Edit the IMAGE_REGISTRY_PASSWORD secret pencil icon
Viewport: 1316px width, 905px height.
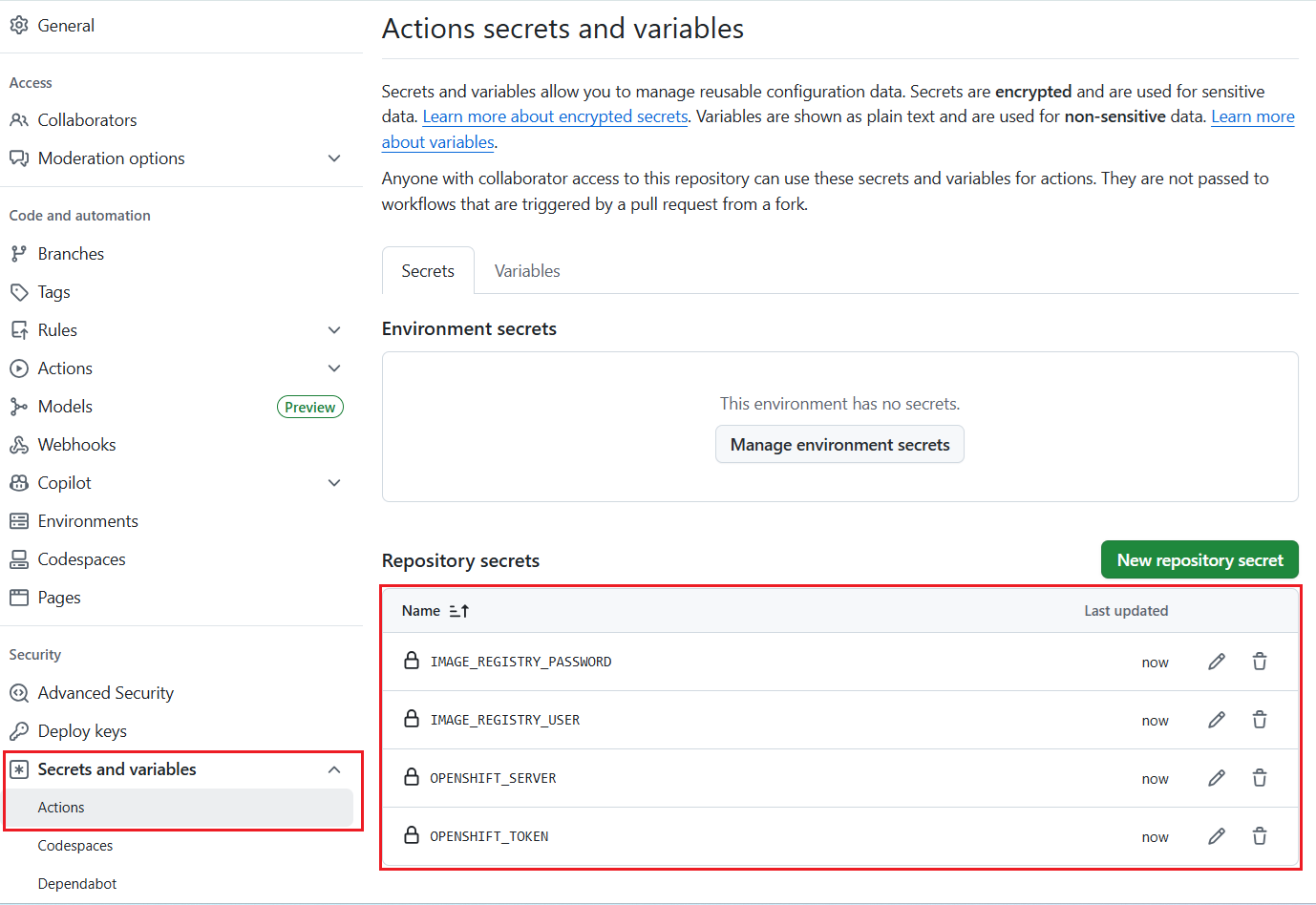[1216, 662]
